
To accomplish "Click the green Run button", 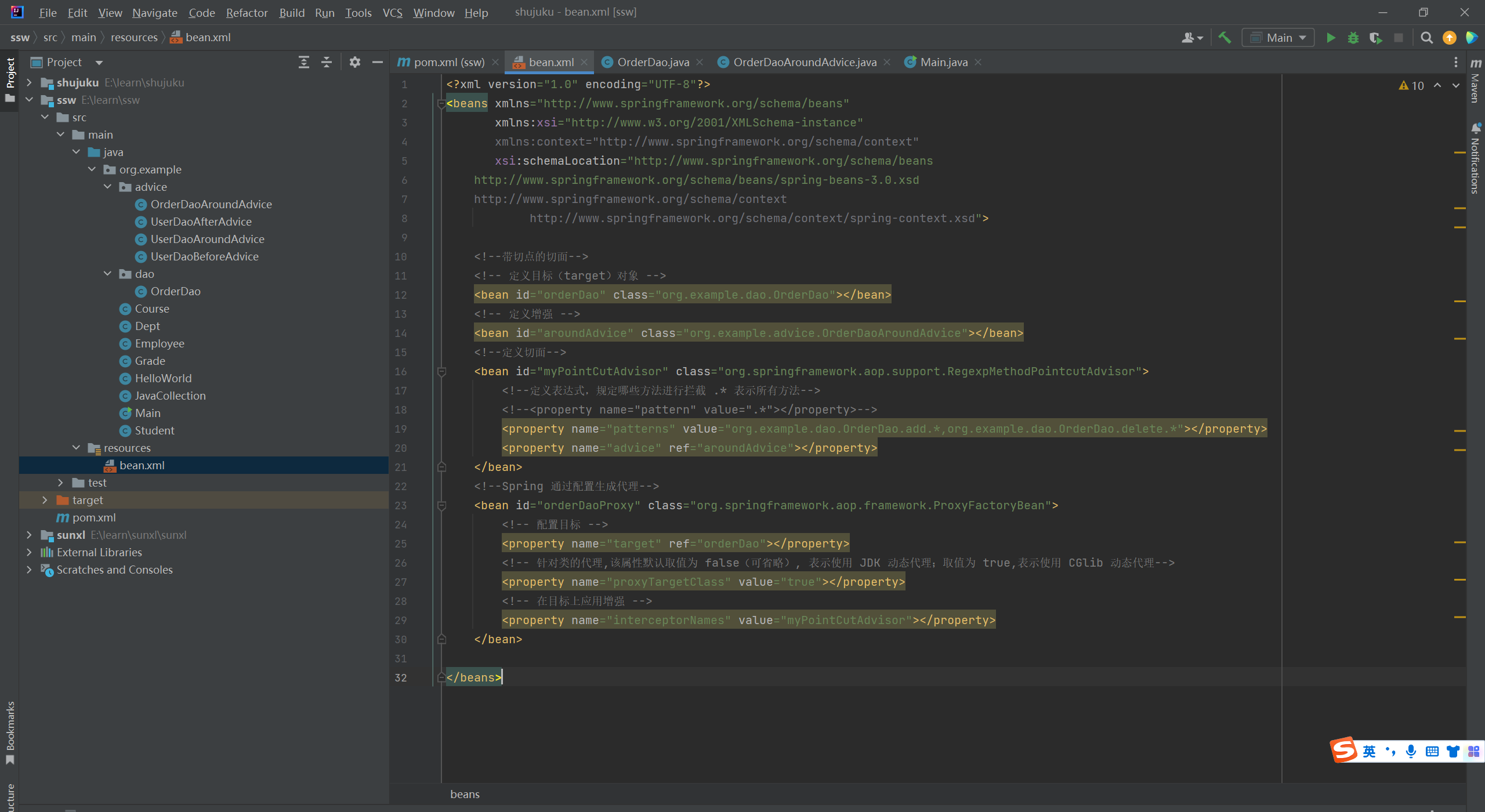I will pos(1331,38).
